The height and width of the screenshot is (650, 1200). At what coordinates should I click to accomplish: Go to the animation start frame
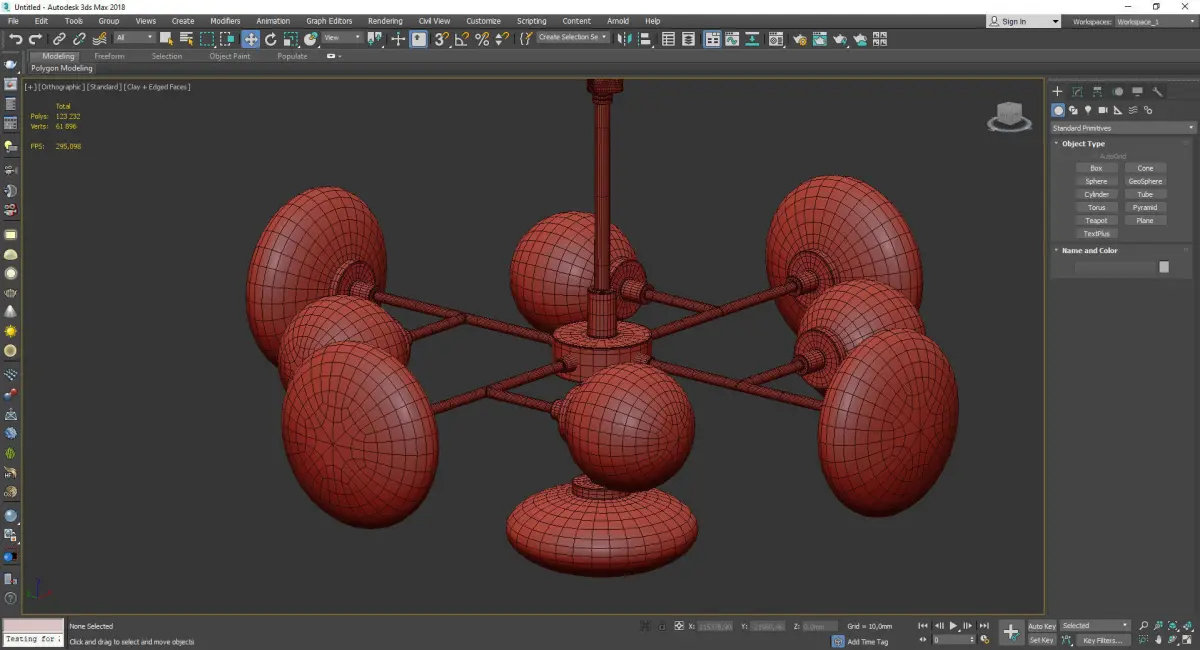tap(922, 626)
